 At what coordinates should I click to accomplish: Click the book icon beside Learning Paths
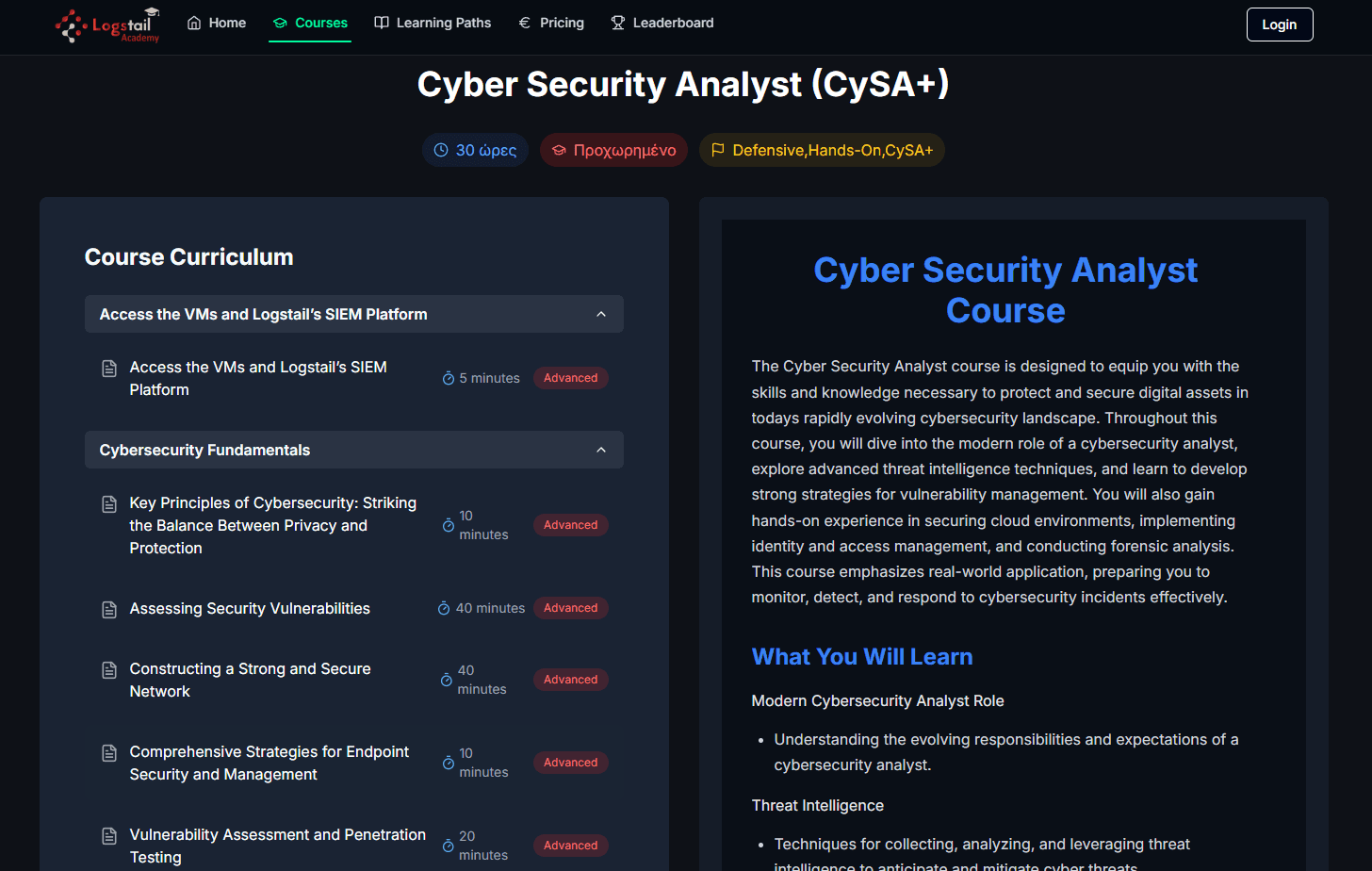[x=382, y=23]
